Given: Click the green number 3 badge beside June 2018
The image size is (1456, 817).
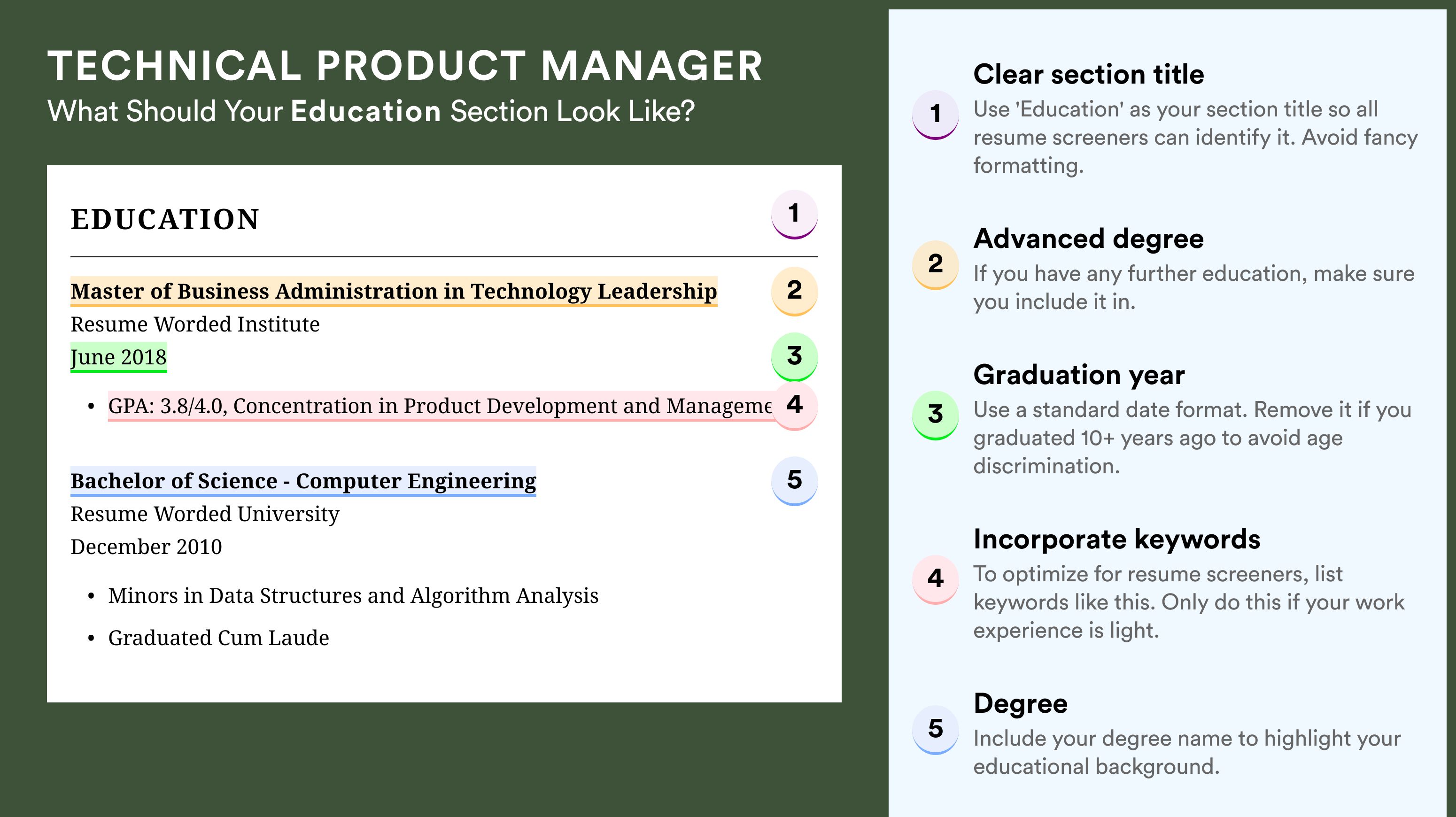Looking at the screenshot, I should pos(794,356).
